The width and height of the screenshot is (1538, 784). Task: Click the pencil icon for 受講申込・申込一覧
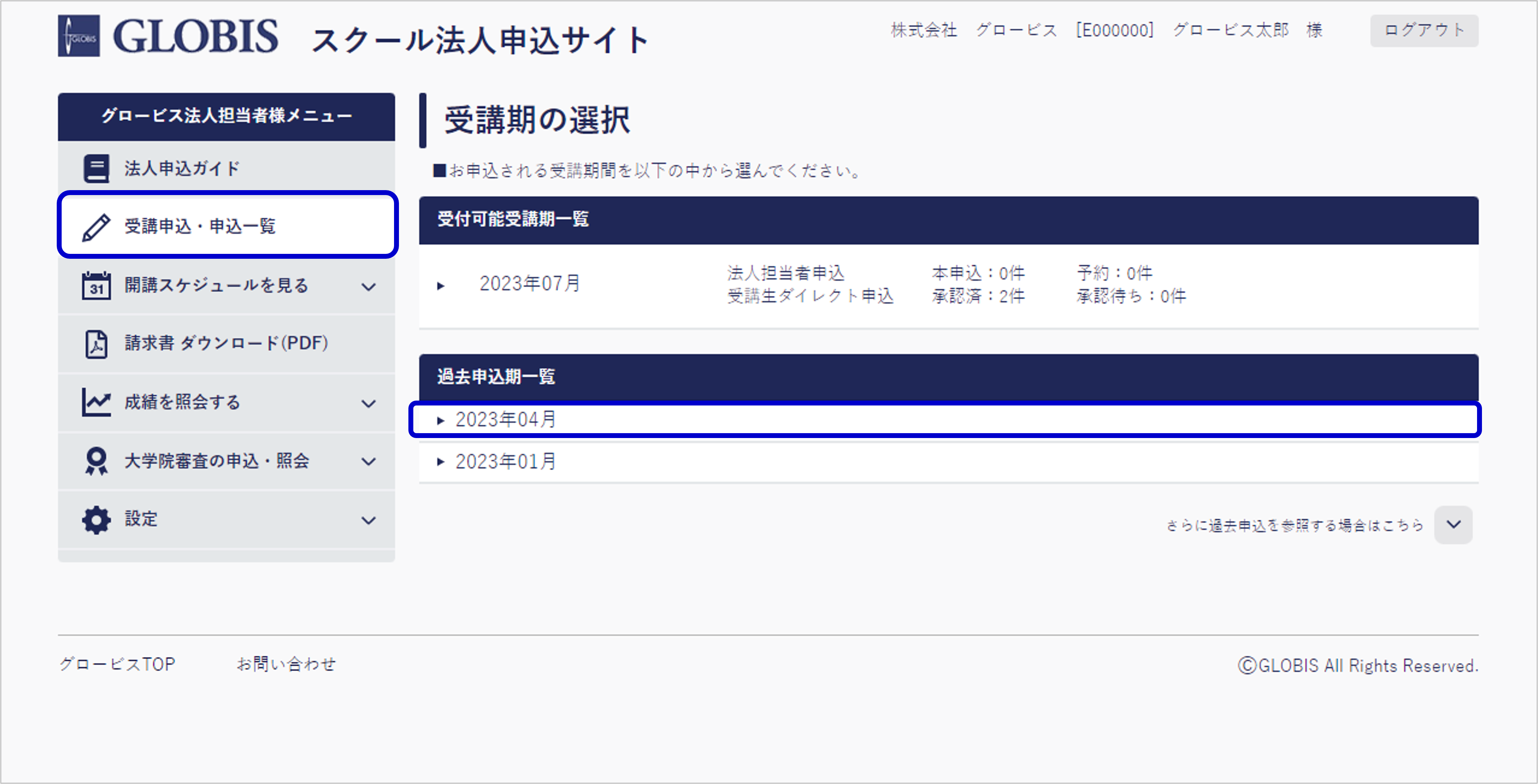click(96, 227)
